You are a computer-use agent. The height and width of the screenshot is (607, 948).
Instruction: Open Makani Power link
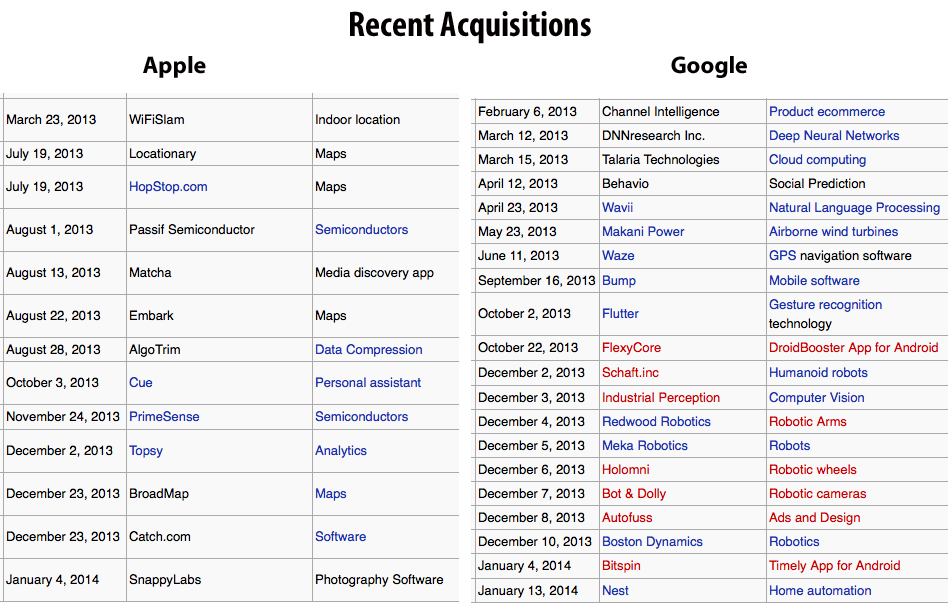click(x=643, y=232)
